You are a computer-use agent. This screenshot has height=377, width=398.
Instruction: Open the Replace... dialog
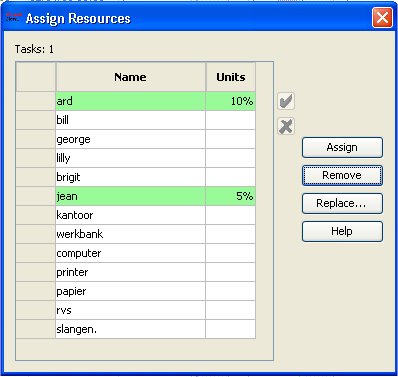coord(342,203)
